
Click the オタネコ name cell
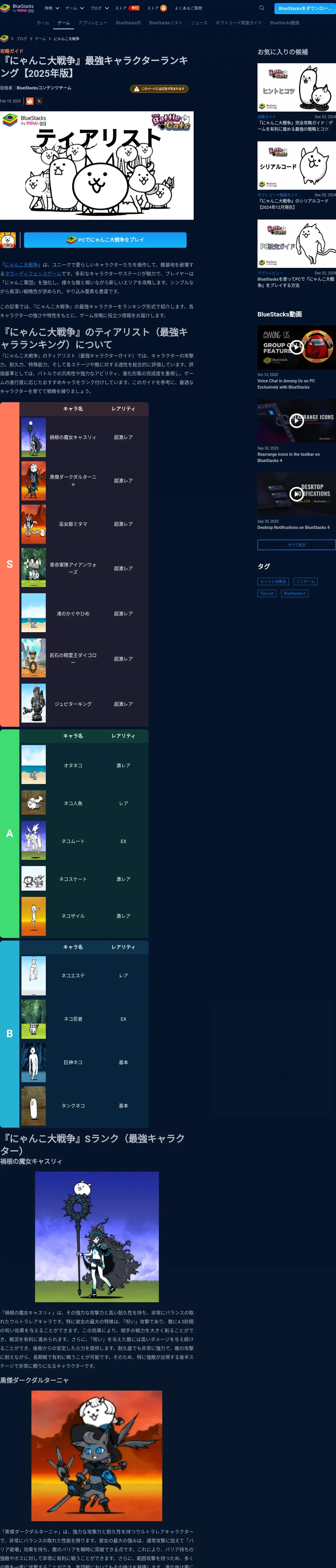(x=73, y=765)
